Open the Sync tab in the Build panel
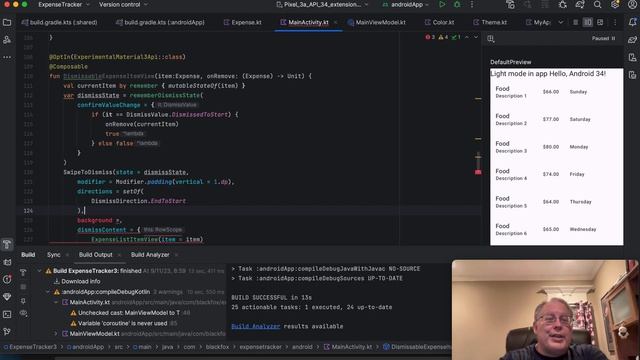This screenshot has height=360, width=640. point(53,255)
